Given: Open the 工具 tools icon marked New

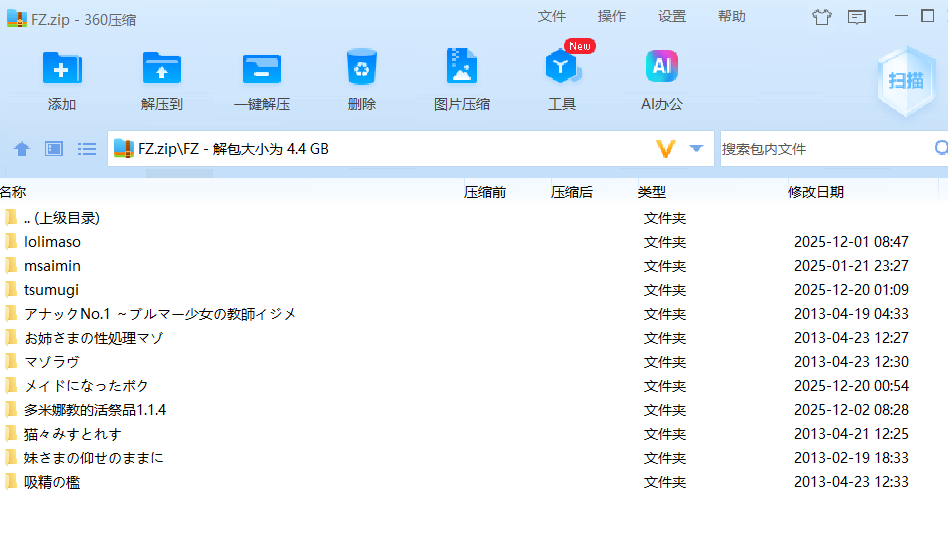Looking at the screenshot, I should coord(561,69).
